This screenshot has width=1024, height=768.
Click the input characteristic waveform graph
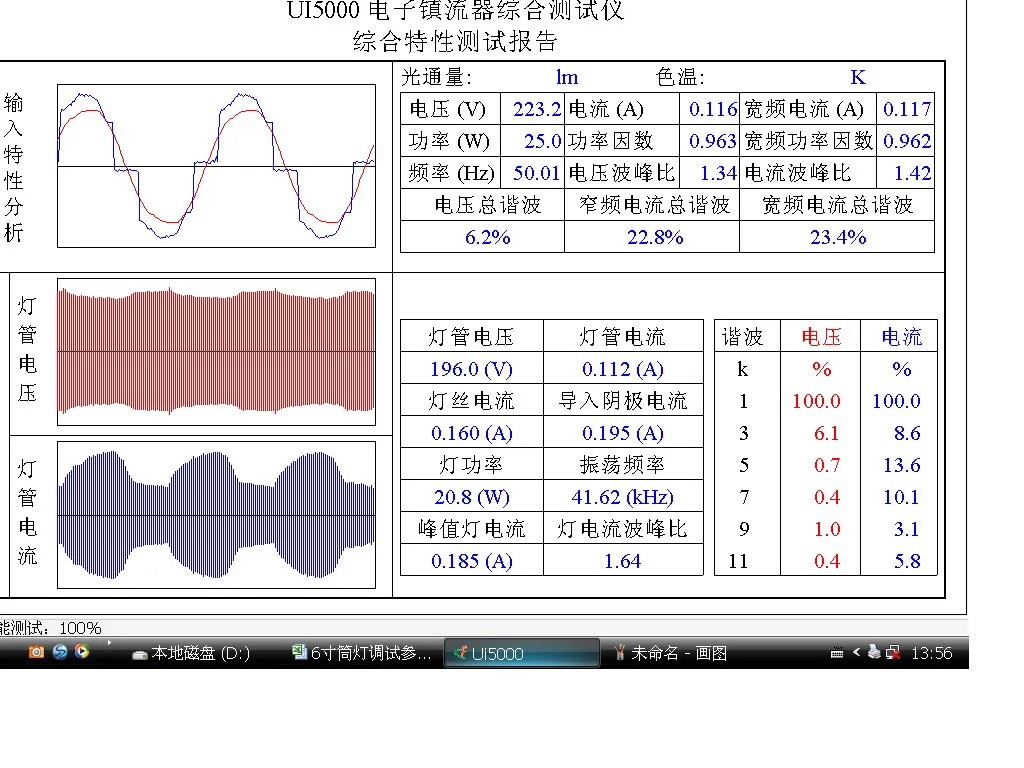pos(216,166)
